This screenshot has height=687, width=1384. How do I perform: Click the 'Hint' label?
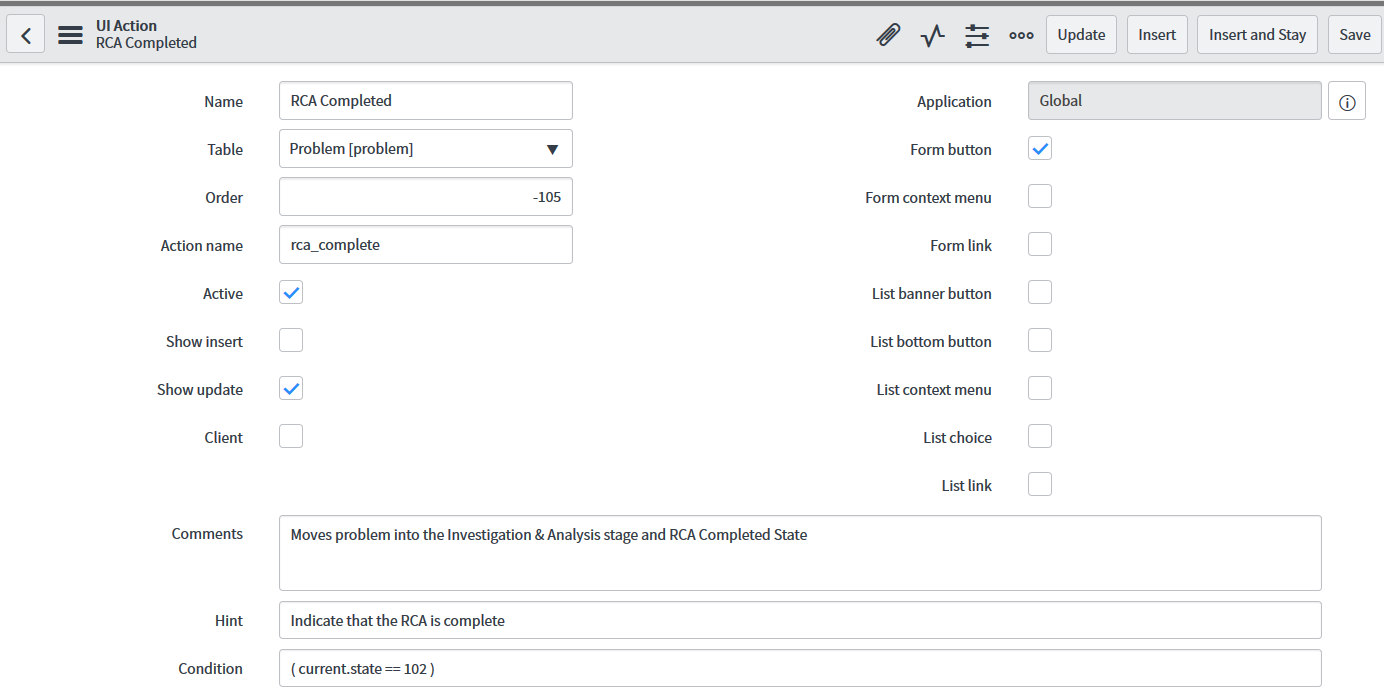pyautogui.click(x=229, y=621)
